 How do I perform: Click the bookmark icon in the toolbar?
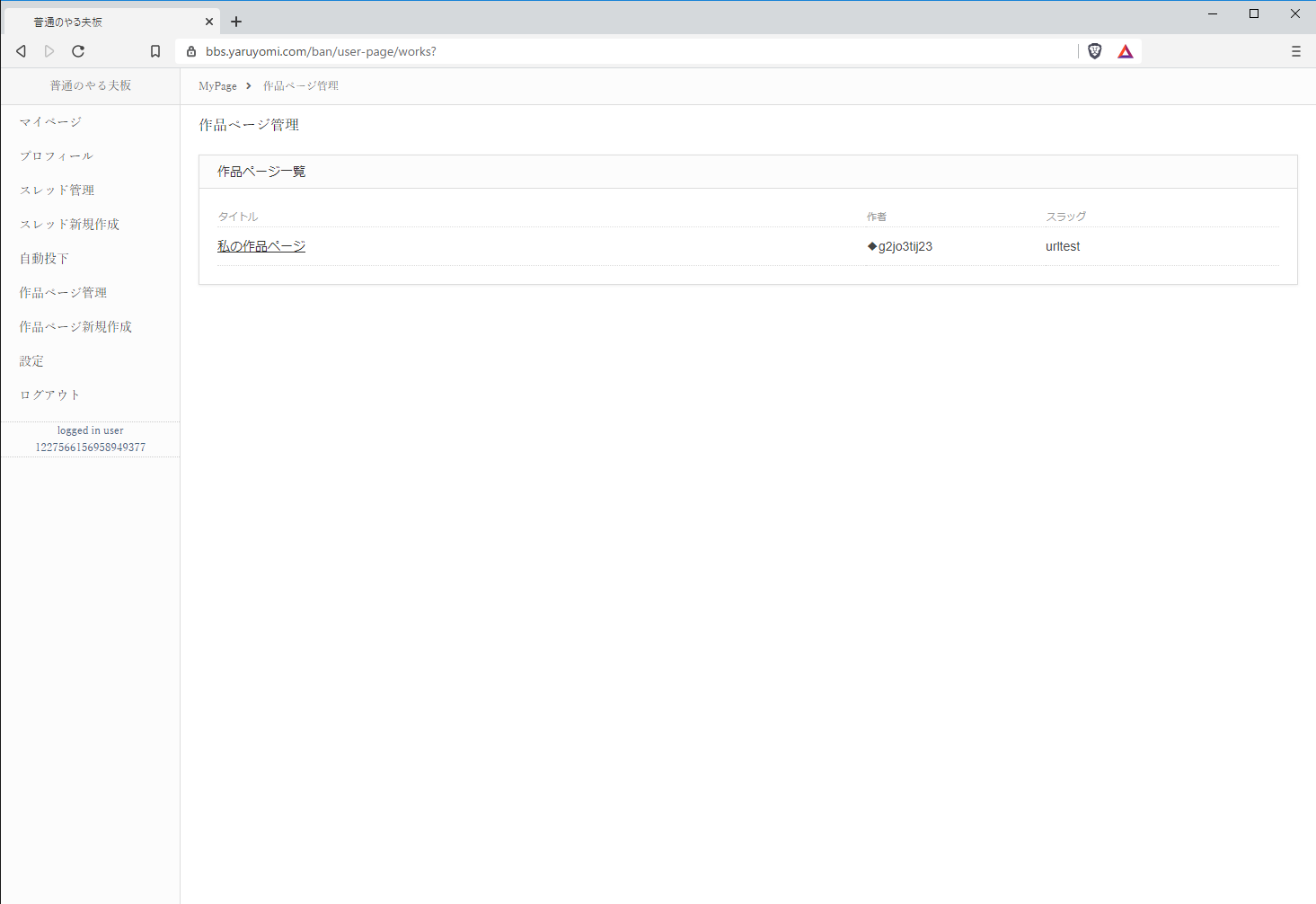155,51
